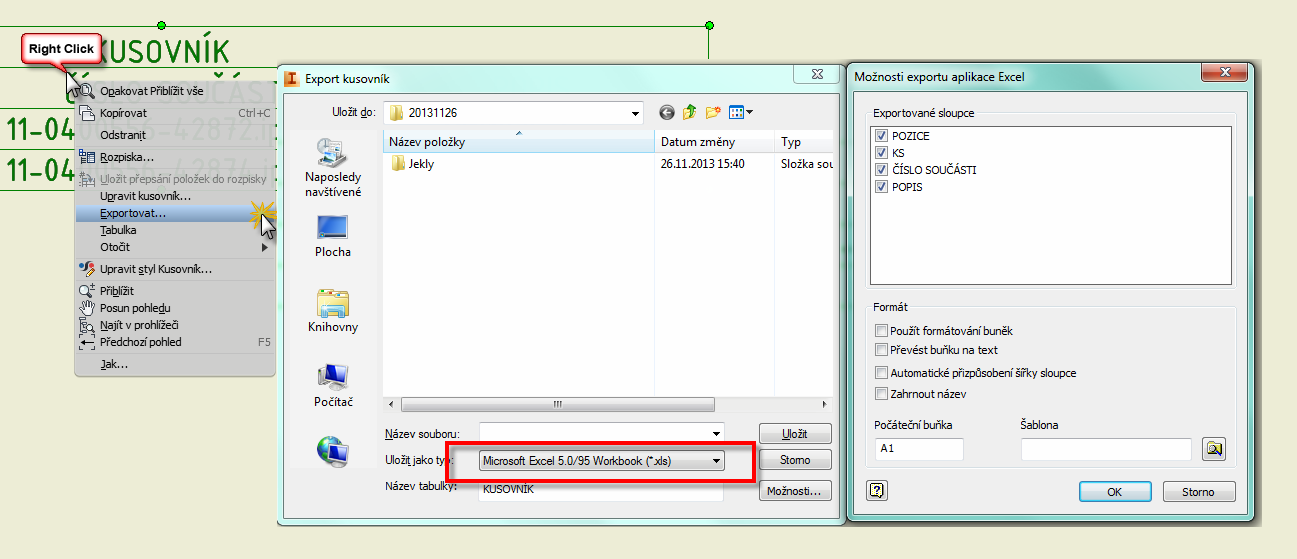Click the Up One Level folder icon
Viewport: 1297px width, 559px height.
[690, 113]
